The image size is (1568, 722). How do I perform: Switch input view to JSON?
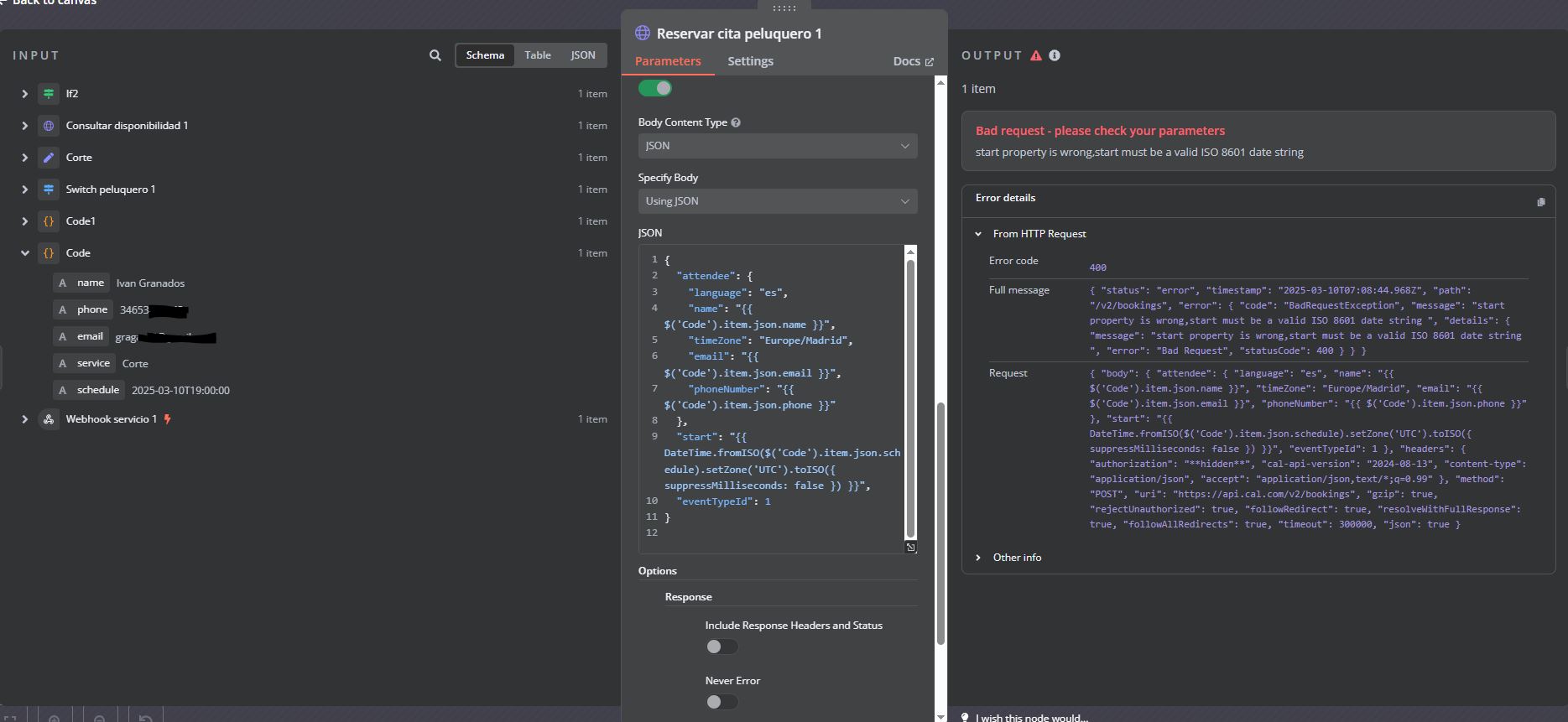(x=583, y=55)
